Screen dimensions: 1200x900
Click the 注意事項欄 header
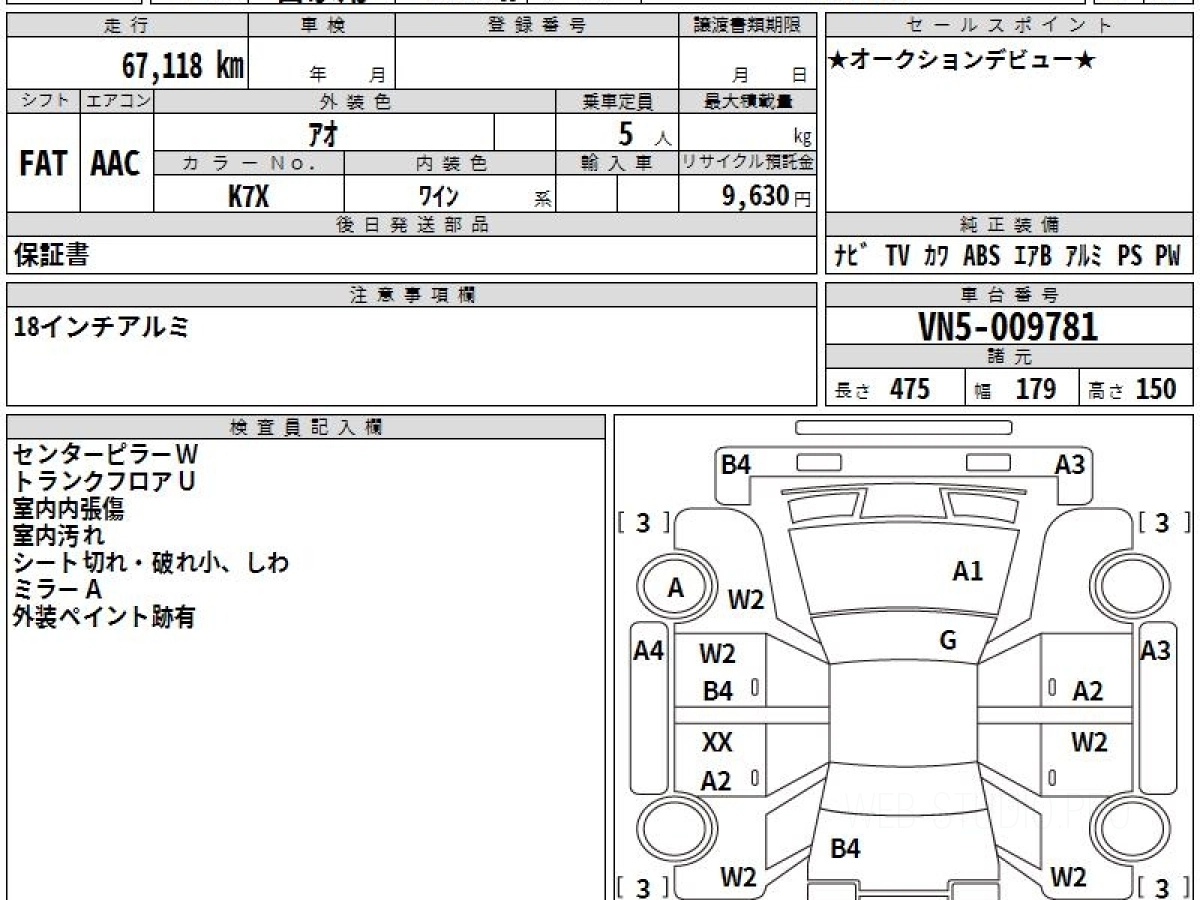[x=412, y=295]
